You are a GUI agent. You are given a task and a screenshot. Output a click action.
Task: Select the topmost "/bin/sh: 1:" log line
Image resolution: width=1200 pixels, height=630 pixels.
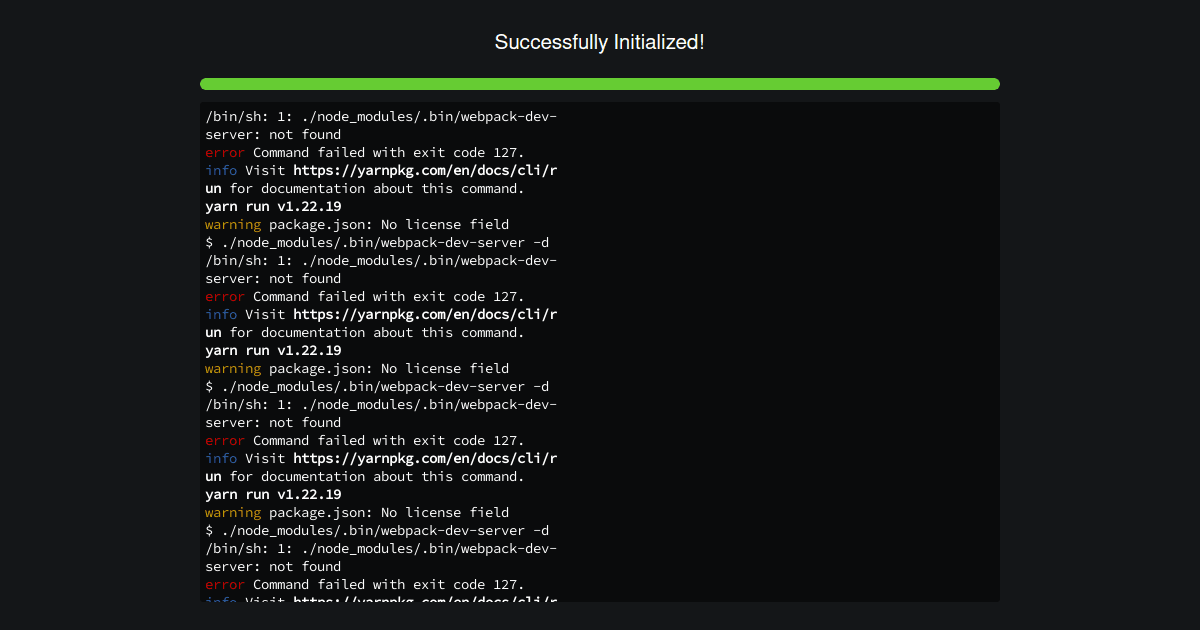381,116
